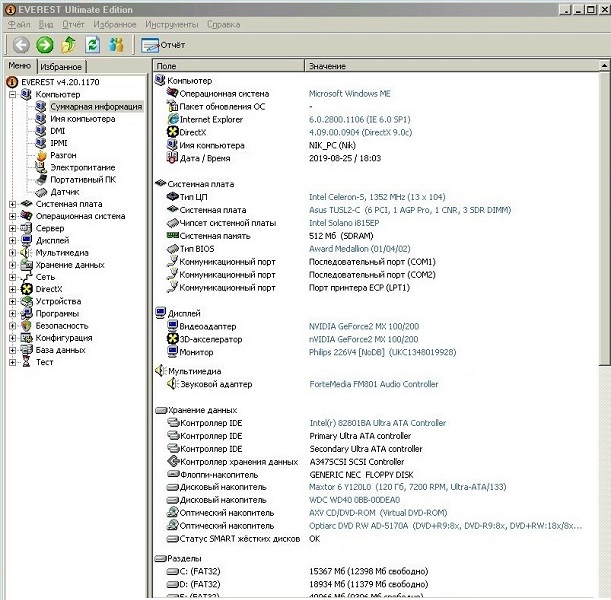Click the Звуковой адаптер speaker icon
This screenshot has height=600, width=611.
[x=172, y=384]
